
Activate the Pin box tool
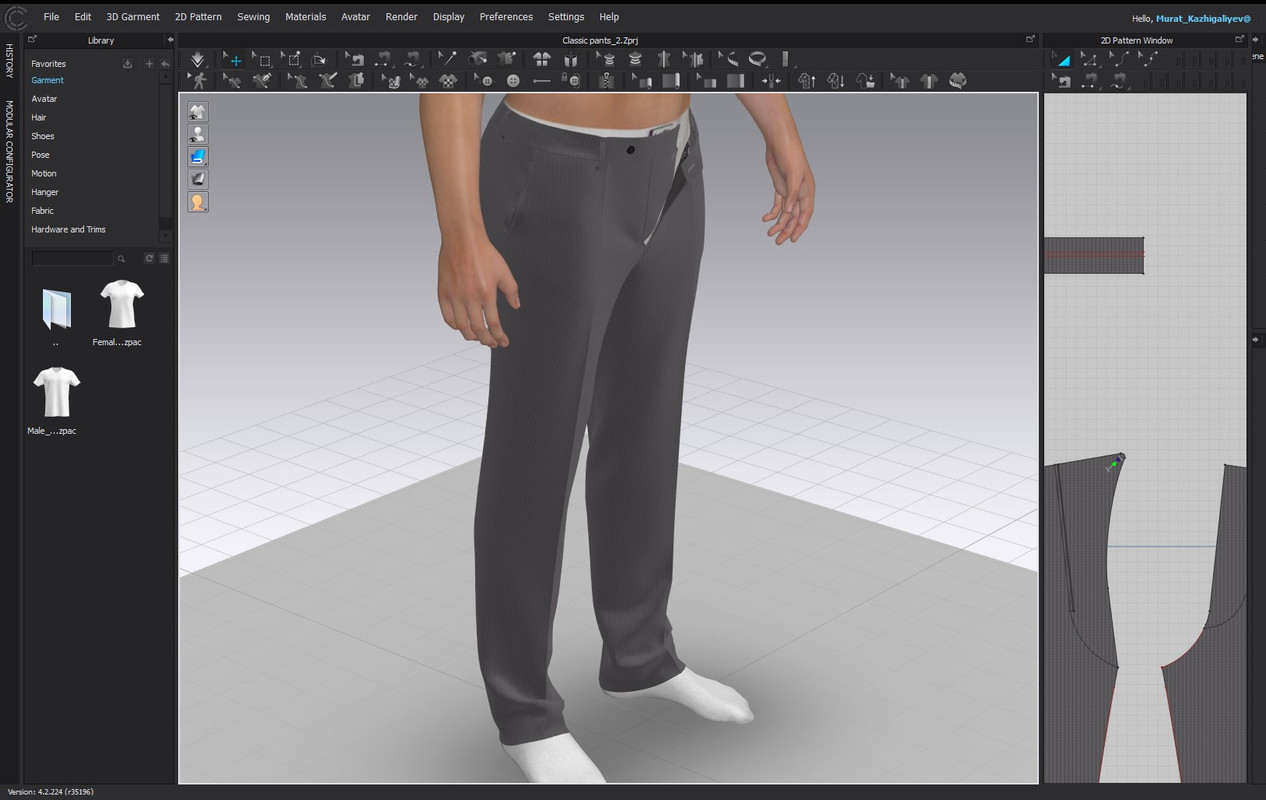(x=293, y=59)
